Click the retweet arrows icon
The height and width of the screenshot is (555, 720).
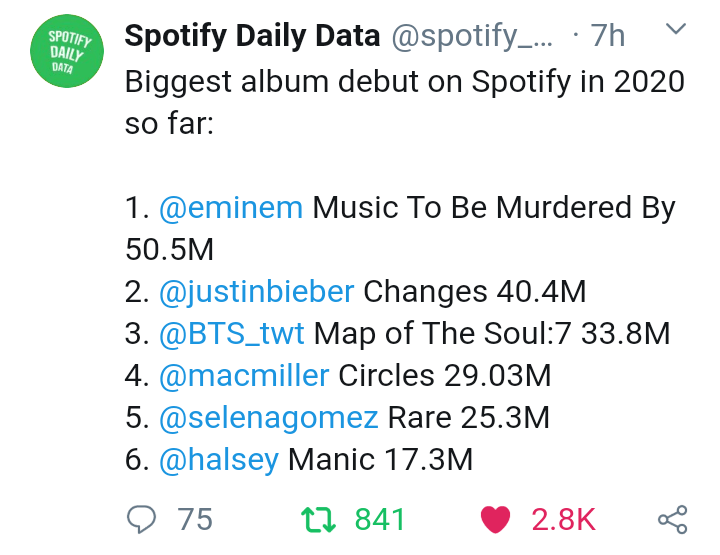click(318, 519)
